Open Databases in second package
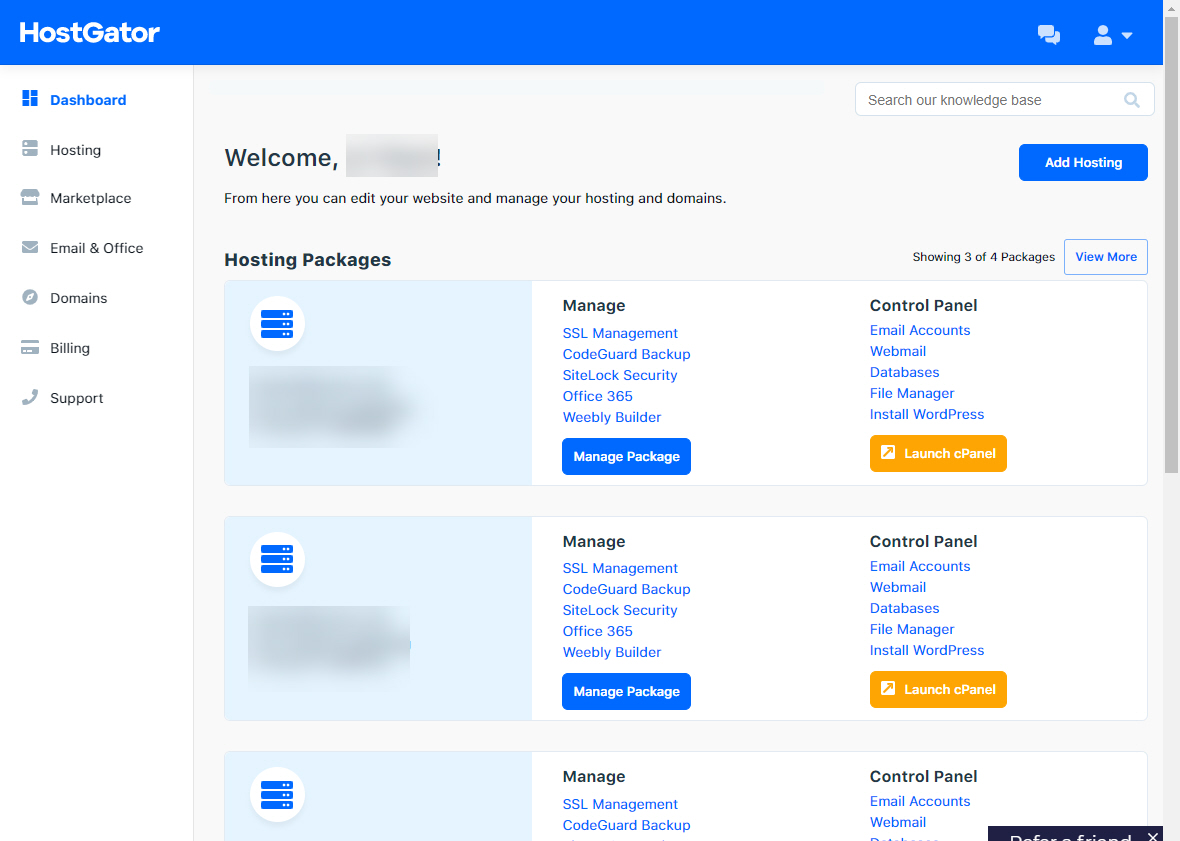This screenshot has height=841, width=1180. coord(905,609)
